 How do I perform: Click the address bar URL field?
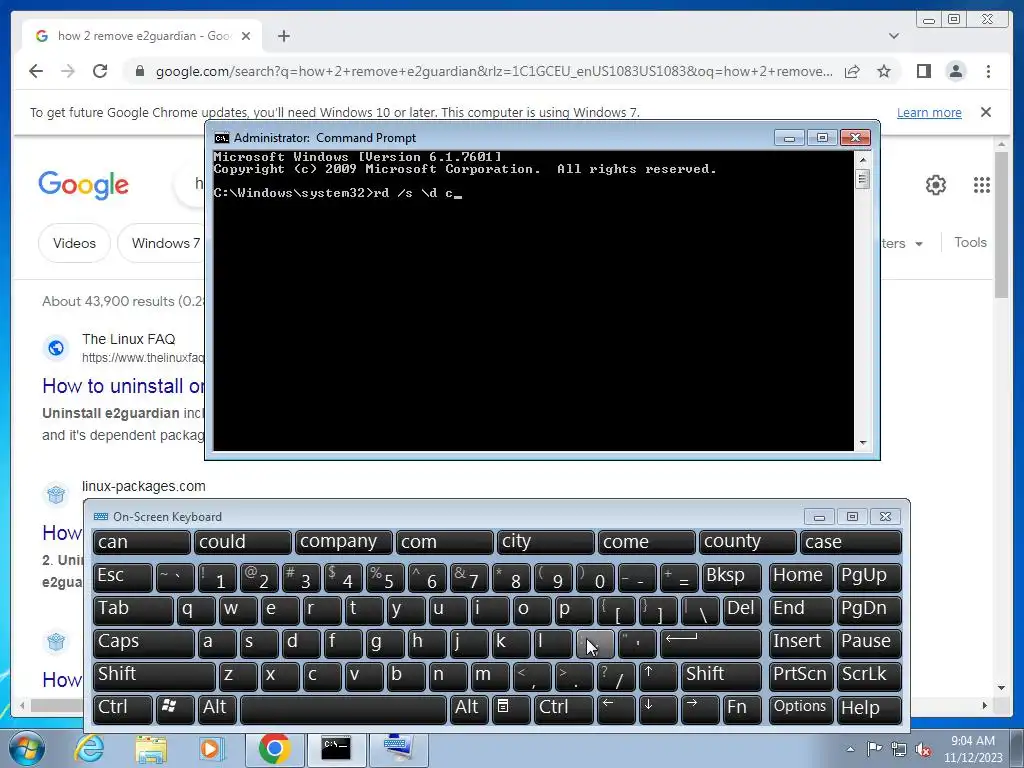pos(494,71)
